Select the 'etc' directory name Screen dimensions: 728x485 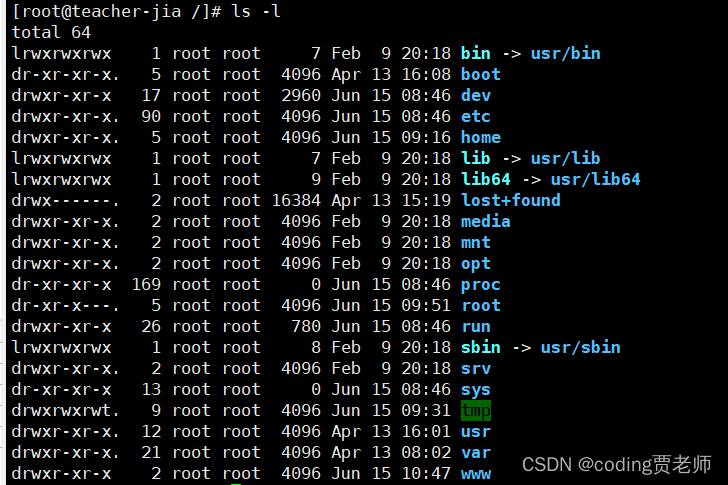point(475,116)
